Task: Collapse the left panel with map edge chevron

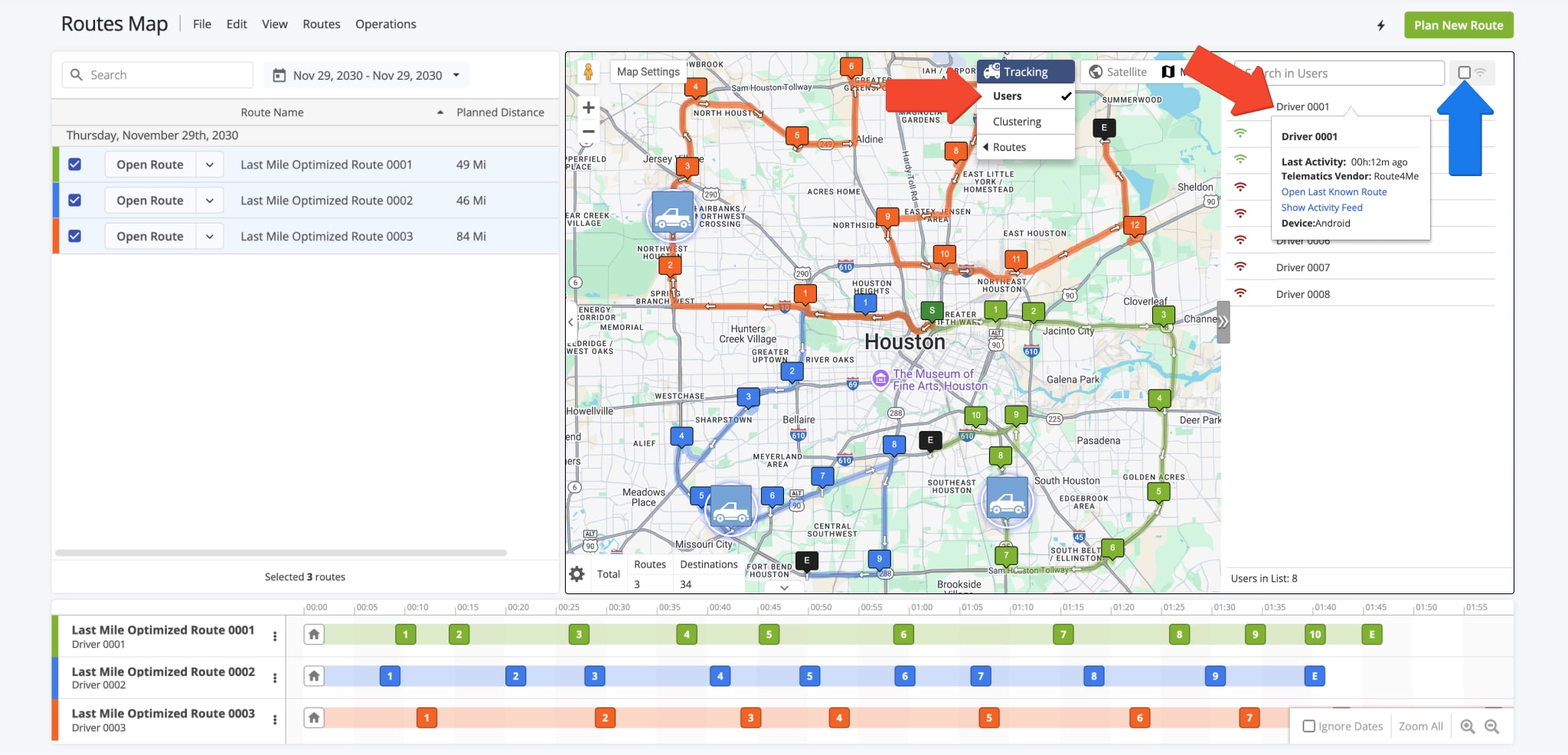Action: tap(570, 322)
